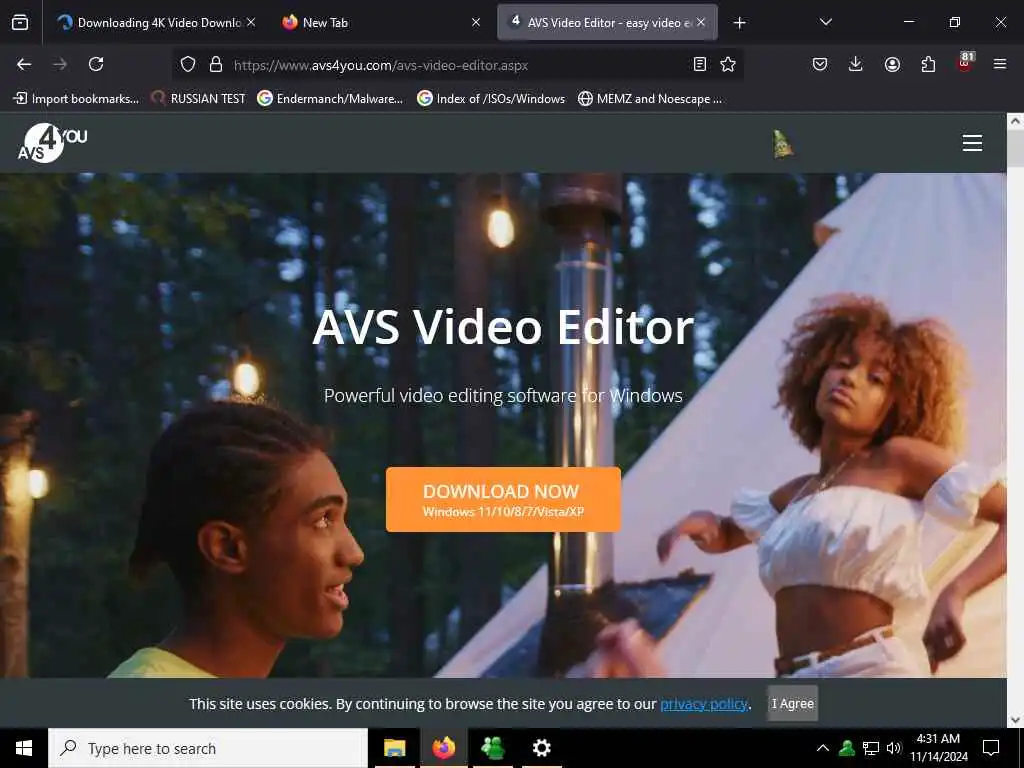Open a new tab with plus button
1024x768 pixels.
[x=739, y=23]
